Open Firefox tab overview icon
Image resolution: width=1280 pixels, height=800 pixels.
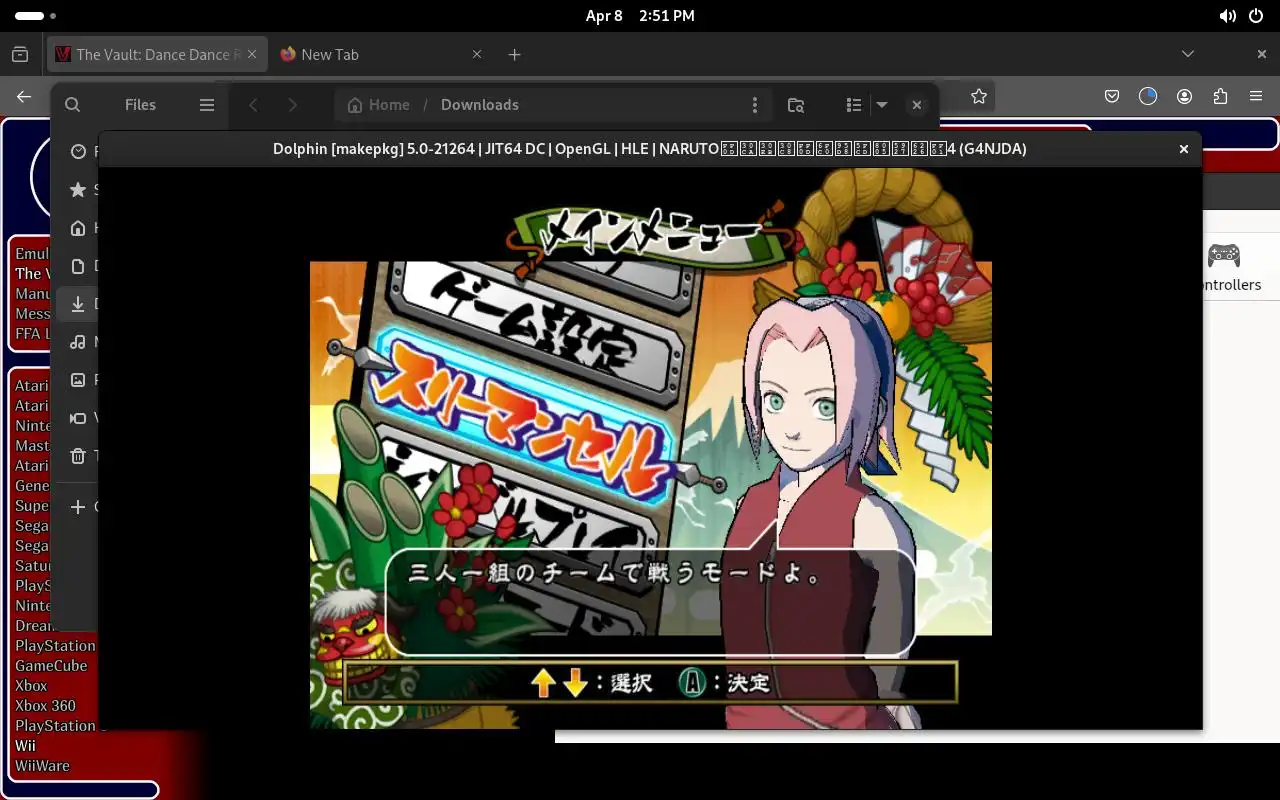[20, 55]
